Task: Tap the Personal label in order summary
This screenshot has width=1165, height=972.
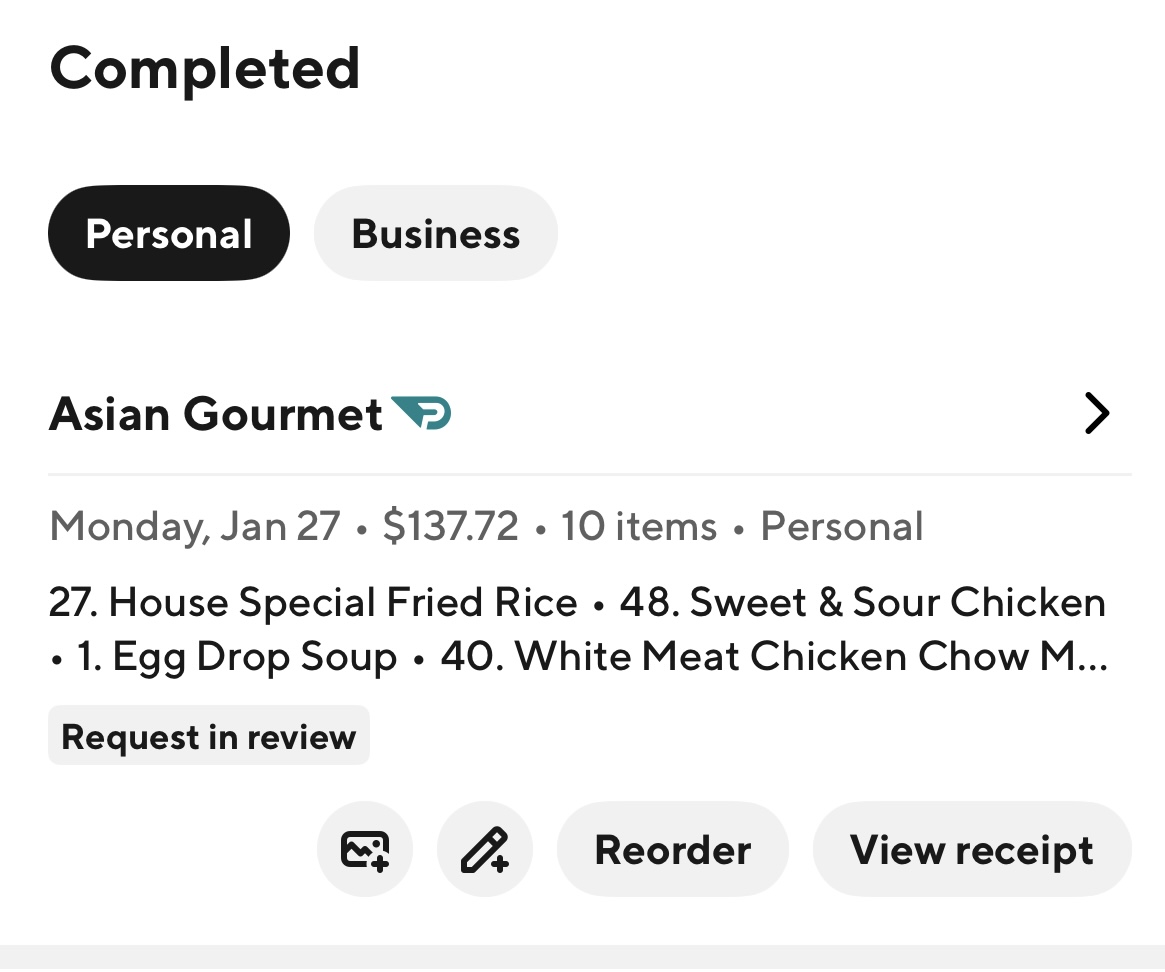Action: pyautogui.click(x=842, y=526)
